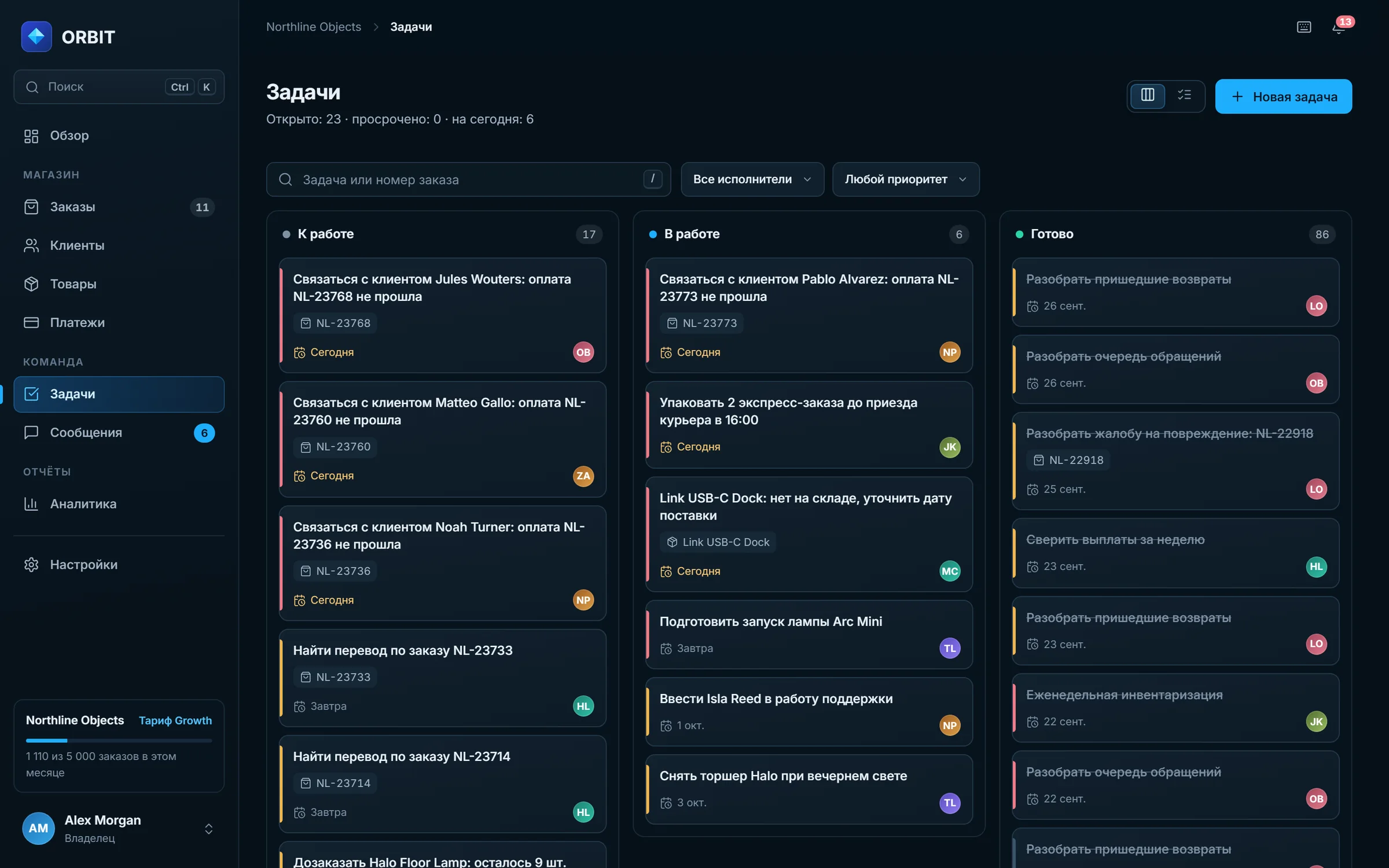Click OB avatar on Jules Wouters task
This screenshot has height=868, width=1389.
(583, 352)
